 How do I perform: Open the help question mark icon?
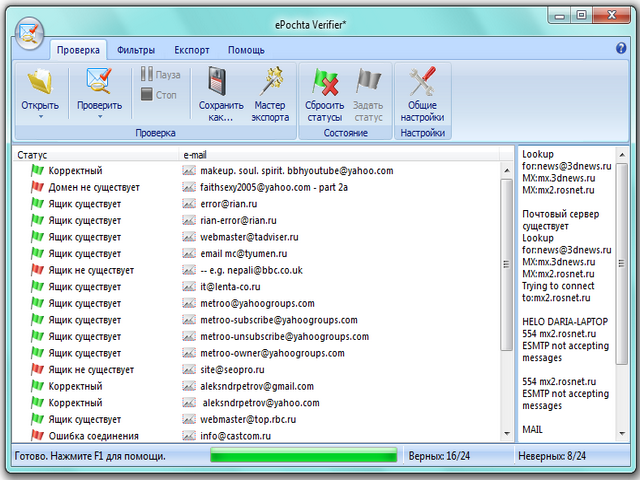[621, 48]
